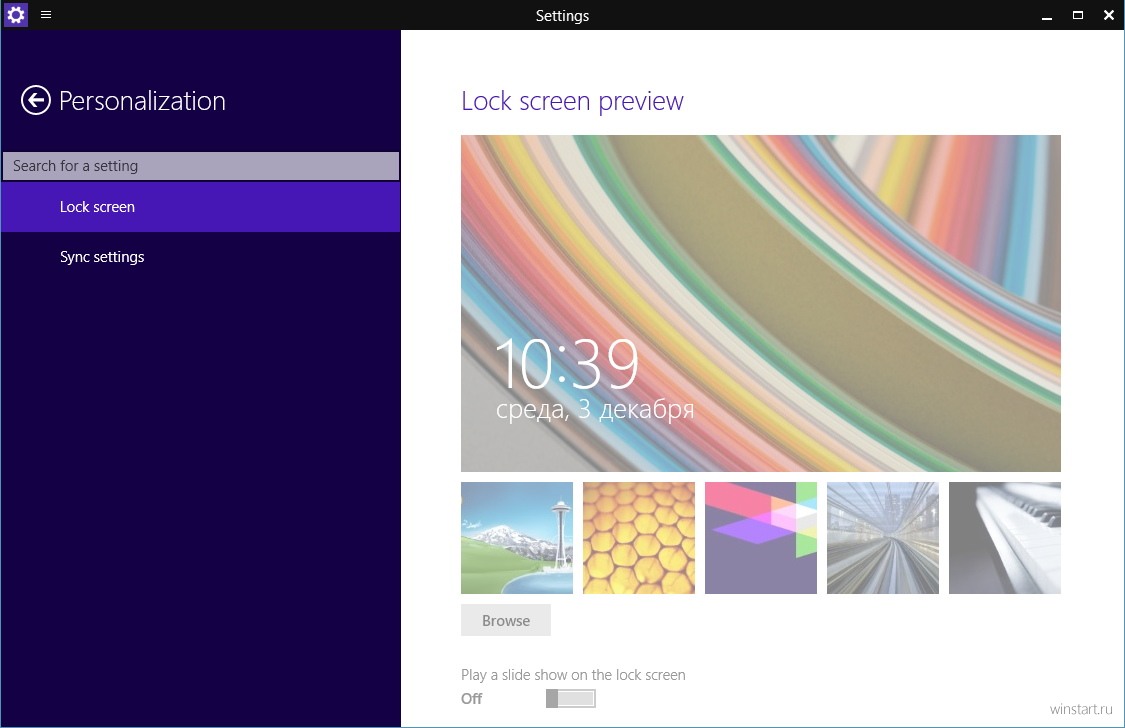1125x728 pixels.
Task: Choose the purple geometric shapes thumbnail
Action: 761,538
